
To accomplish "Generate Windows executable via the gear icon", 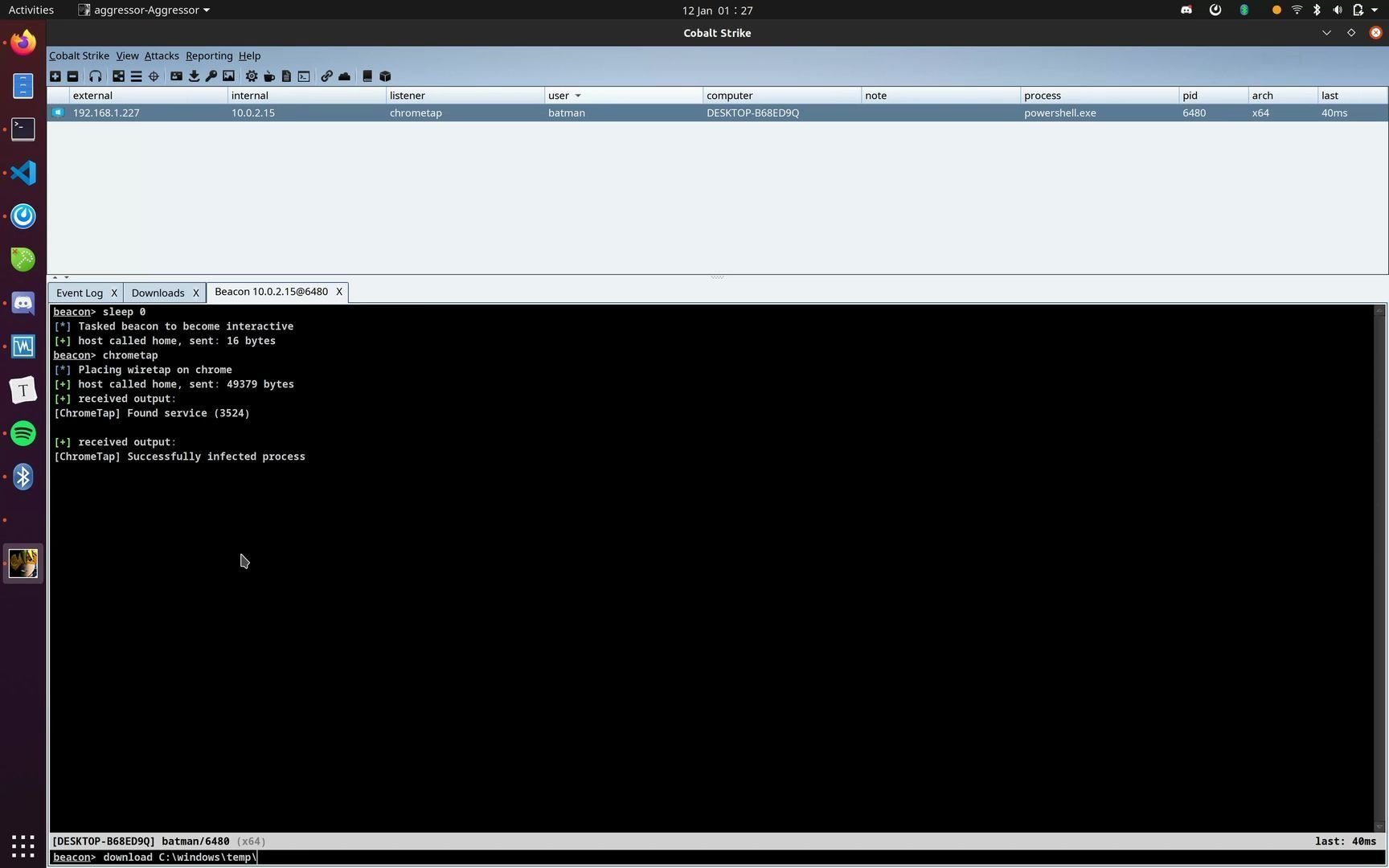I will click(252, 76).
